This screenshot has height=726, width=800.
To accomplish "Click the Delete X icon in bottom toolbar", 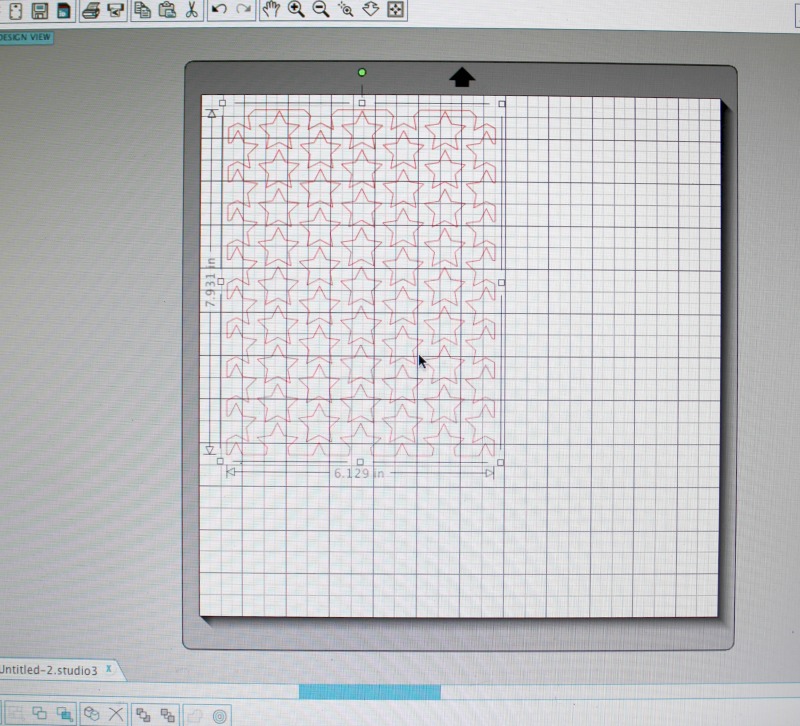I will (x=116, y=714).
